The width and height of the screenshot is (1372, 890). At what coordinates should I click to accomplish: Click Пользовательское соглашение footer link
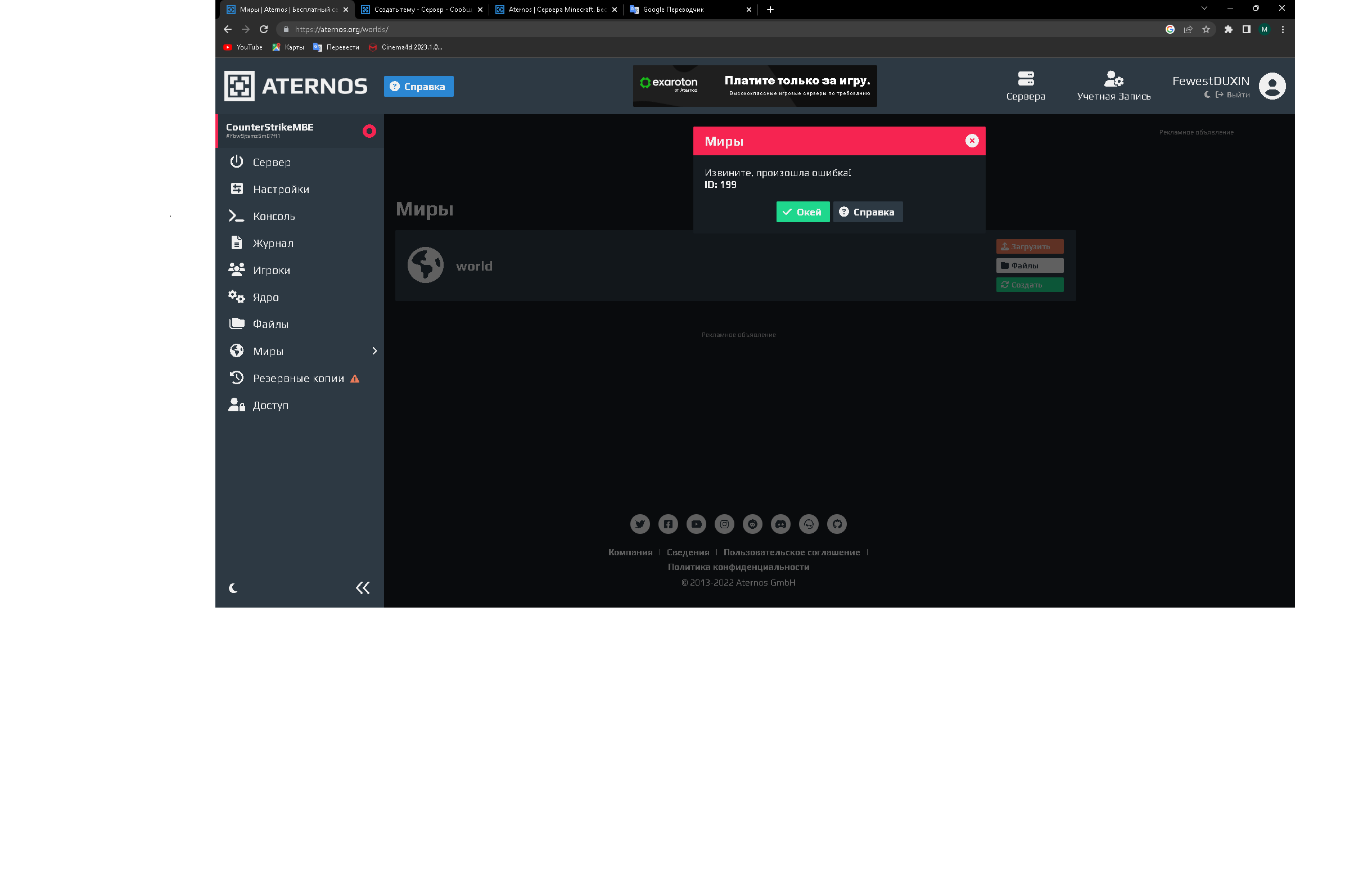tap(792, 552)
